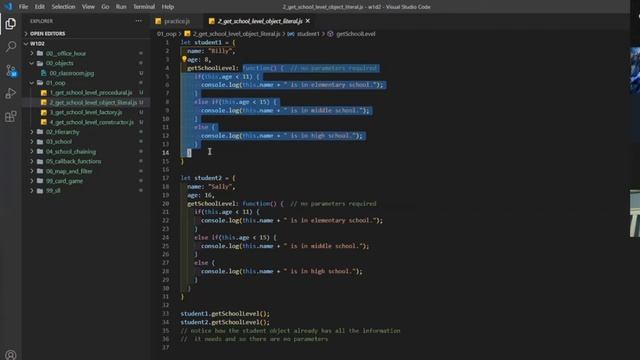Open the Extensions view
The image size is (640, 360).
(x=11, y=116)
